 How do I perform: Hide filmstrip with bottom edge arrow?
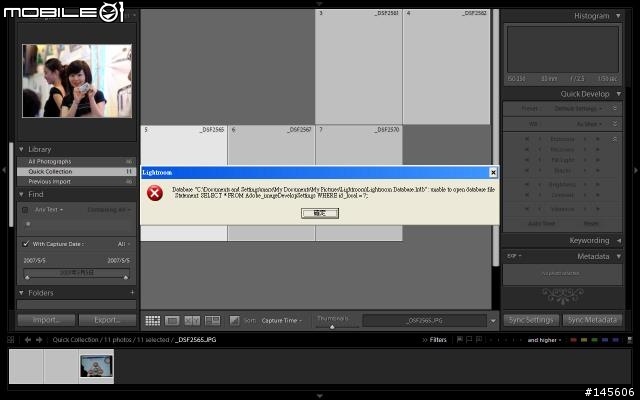point(320,396)
